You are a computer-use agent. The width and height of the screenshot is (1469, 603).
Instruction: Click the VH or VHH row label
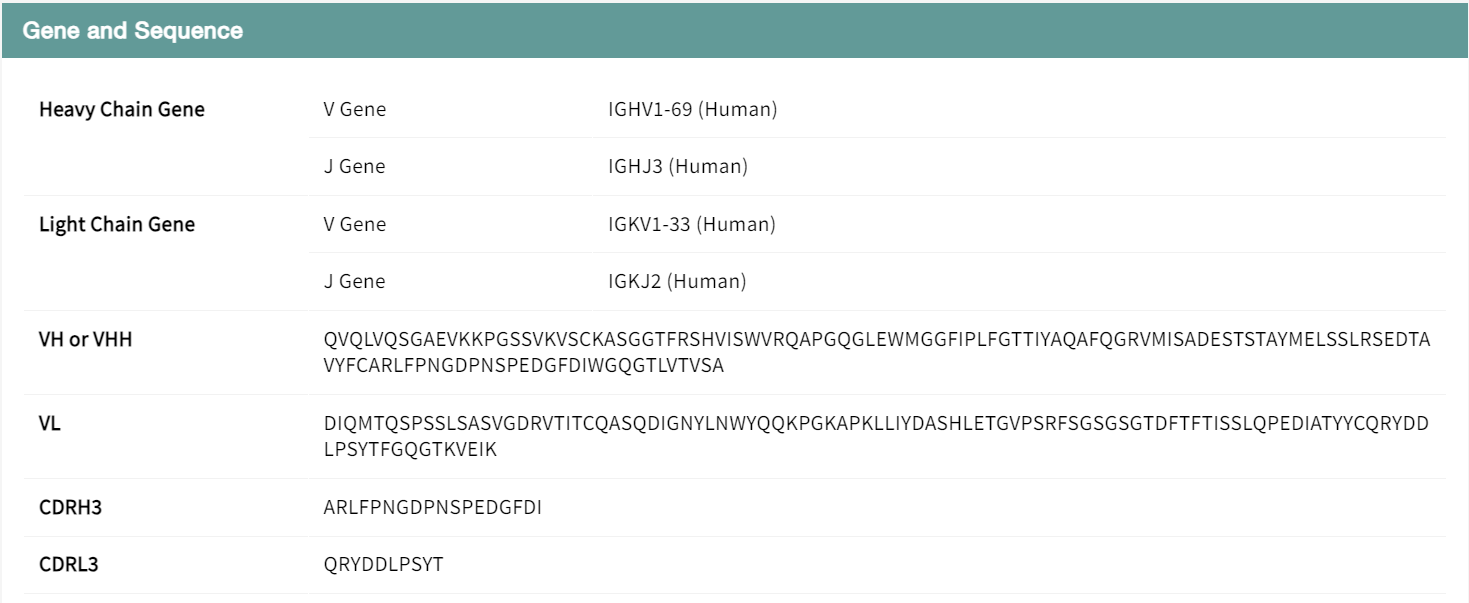(x=85, y=340)
